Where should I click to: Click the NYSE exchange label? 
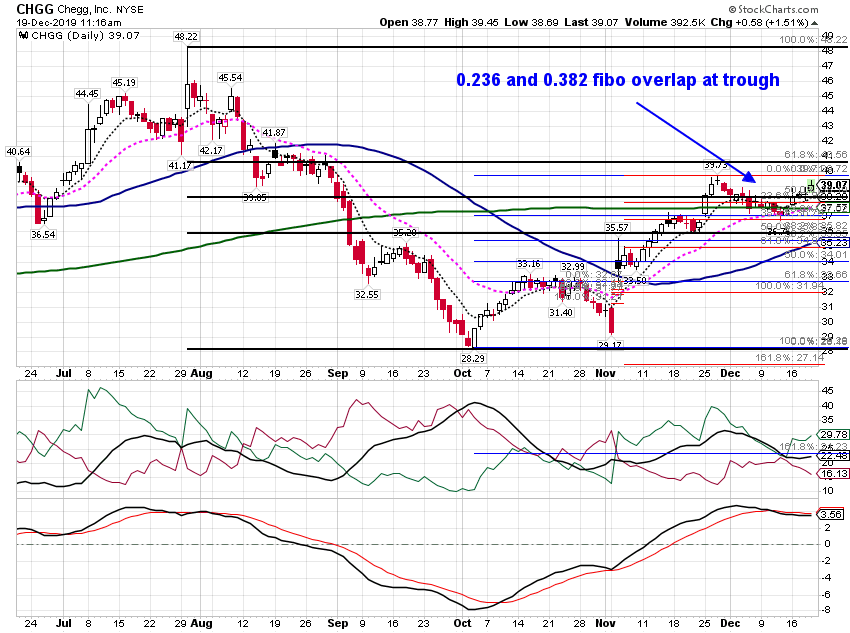[x=128, y=10]
